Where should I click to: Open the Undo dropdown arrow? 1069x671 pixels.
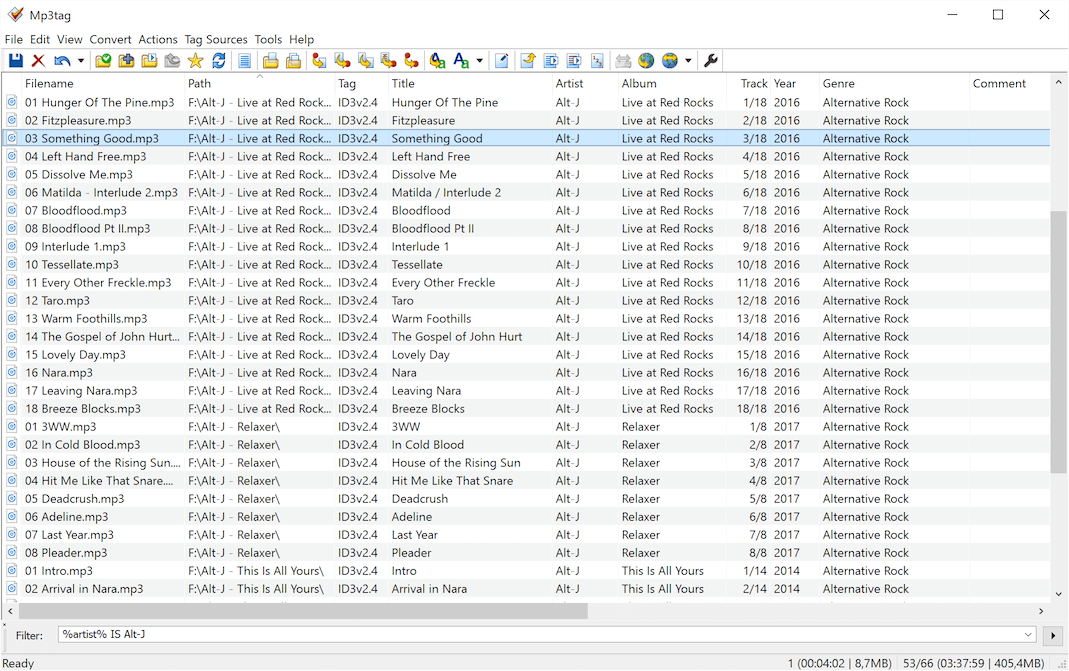click(x=81, y=61)
